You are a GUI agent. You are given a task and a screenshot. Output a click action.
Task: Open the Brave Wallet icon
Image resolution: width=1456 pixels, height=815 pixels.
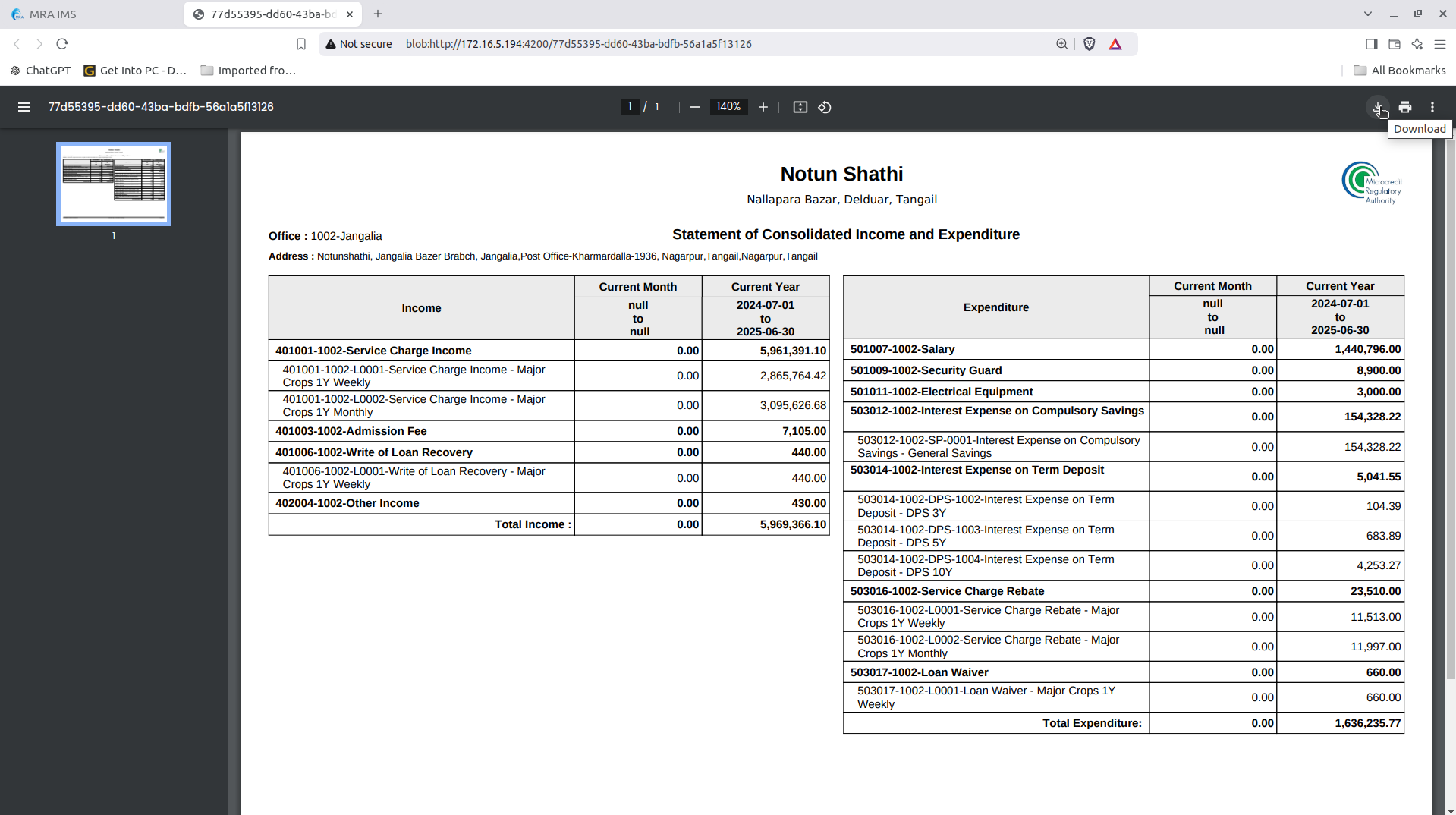[x=1395, y=44]
